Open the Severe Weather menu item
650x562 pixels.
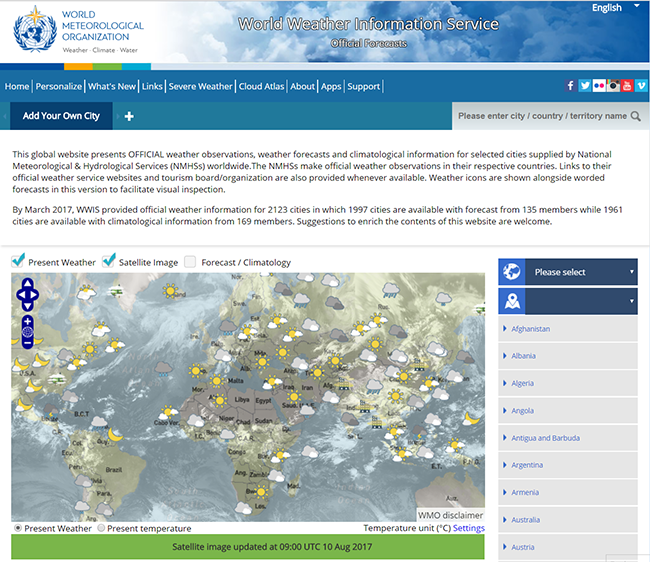tap(201, 86)
